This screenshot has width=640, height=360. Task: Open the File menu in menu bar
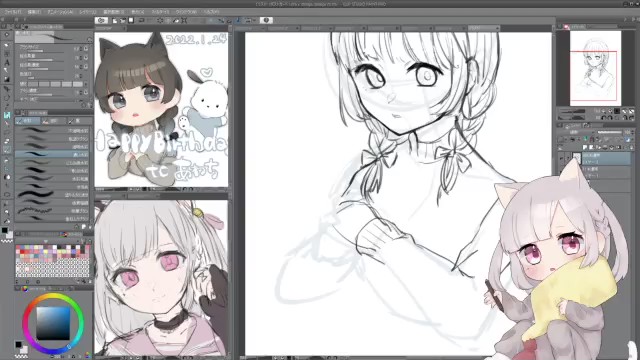tap(13, 12)
